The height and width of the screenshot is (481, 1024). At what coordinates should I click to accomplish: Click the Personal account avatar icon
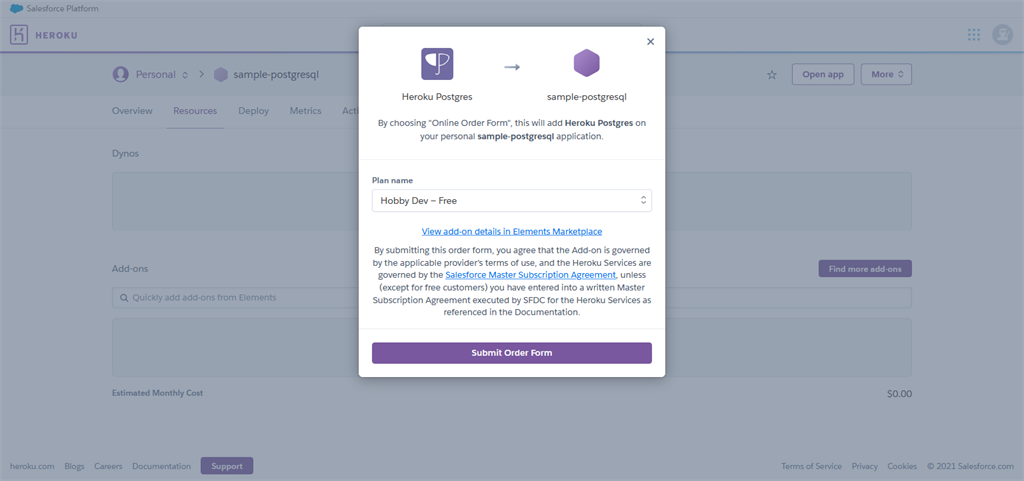120,74
